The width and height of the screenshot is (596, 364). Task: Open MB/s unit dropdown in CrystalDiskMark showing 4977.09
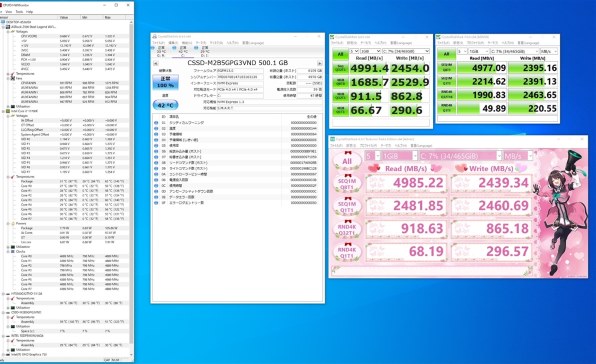(548, 51)
